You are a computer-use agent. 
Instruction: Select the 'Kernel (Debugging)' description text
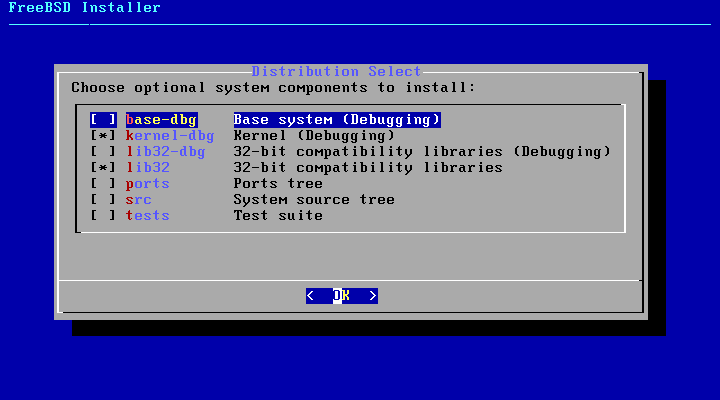click(314, 136)
